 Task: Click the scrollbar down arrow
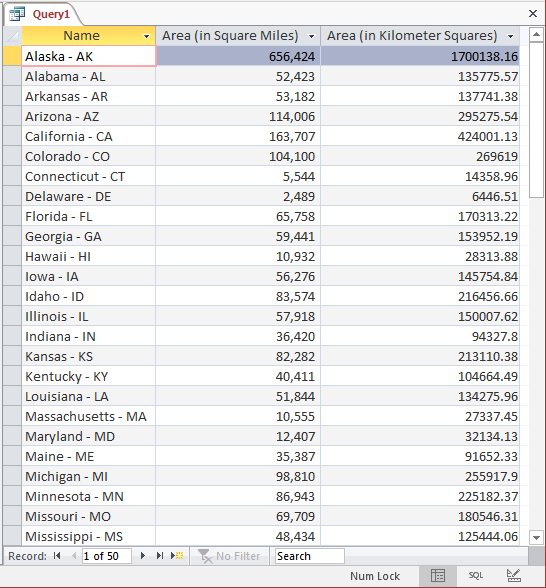tap(536, 537)
